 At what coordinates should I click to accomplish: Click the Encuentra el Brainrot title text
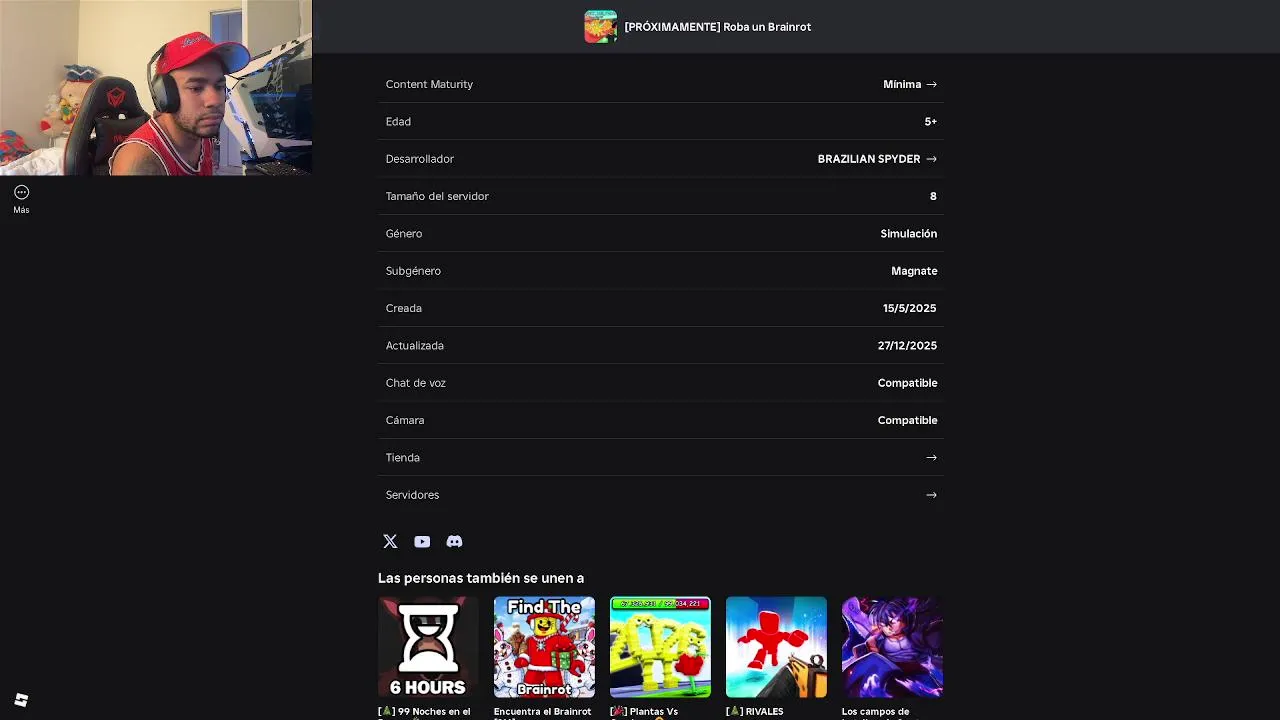542,712
